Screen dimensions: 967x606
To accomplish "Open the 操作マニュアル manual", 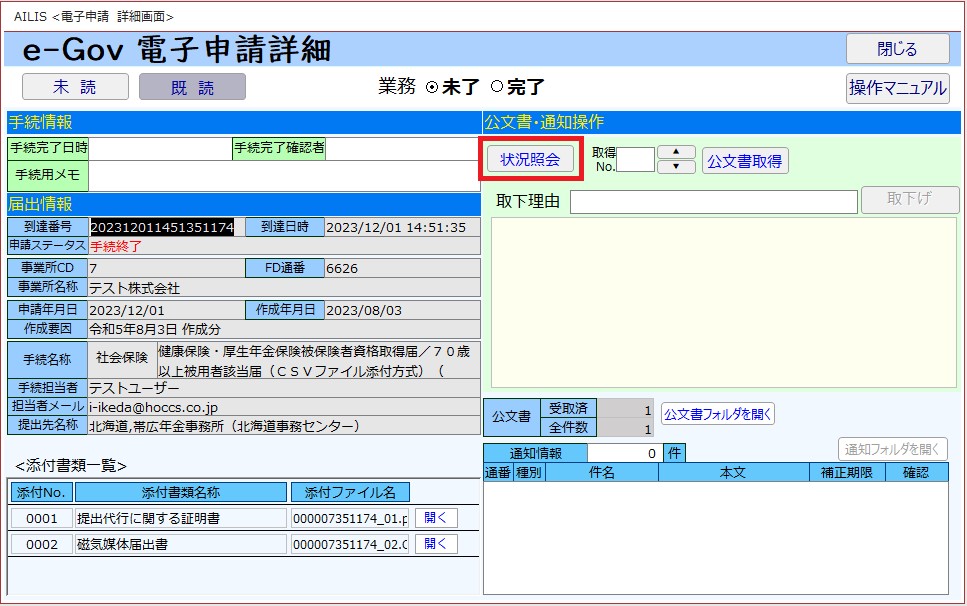I will tap(897, 88).
